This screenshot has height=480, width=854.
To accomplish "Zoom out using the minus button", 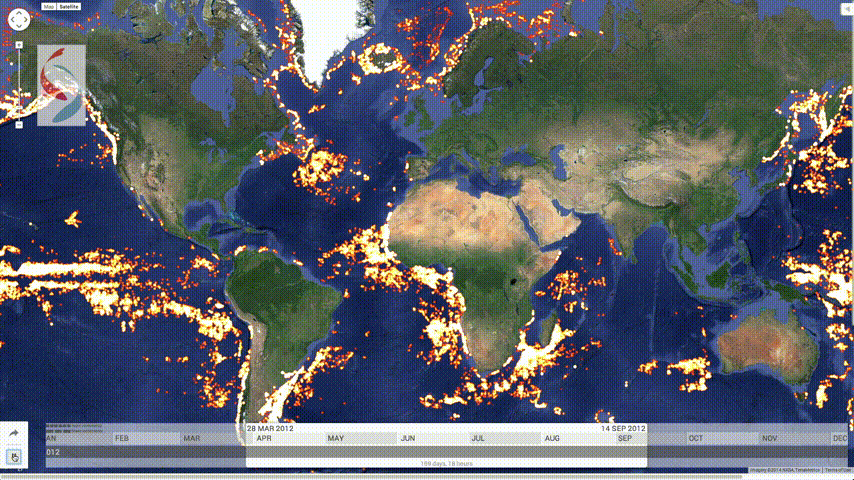I will [19, 125].
